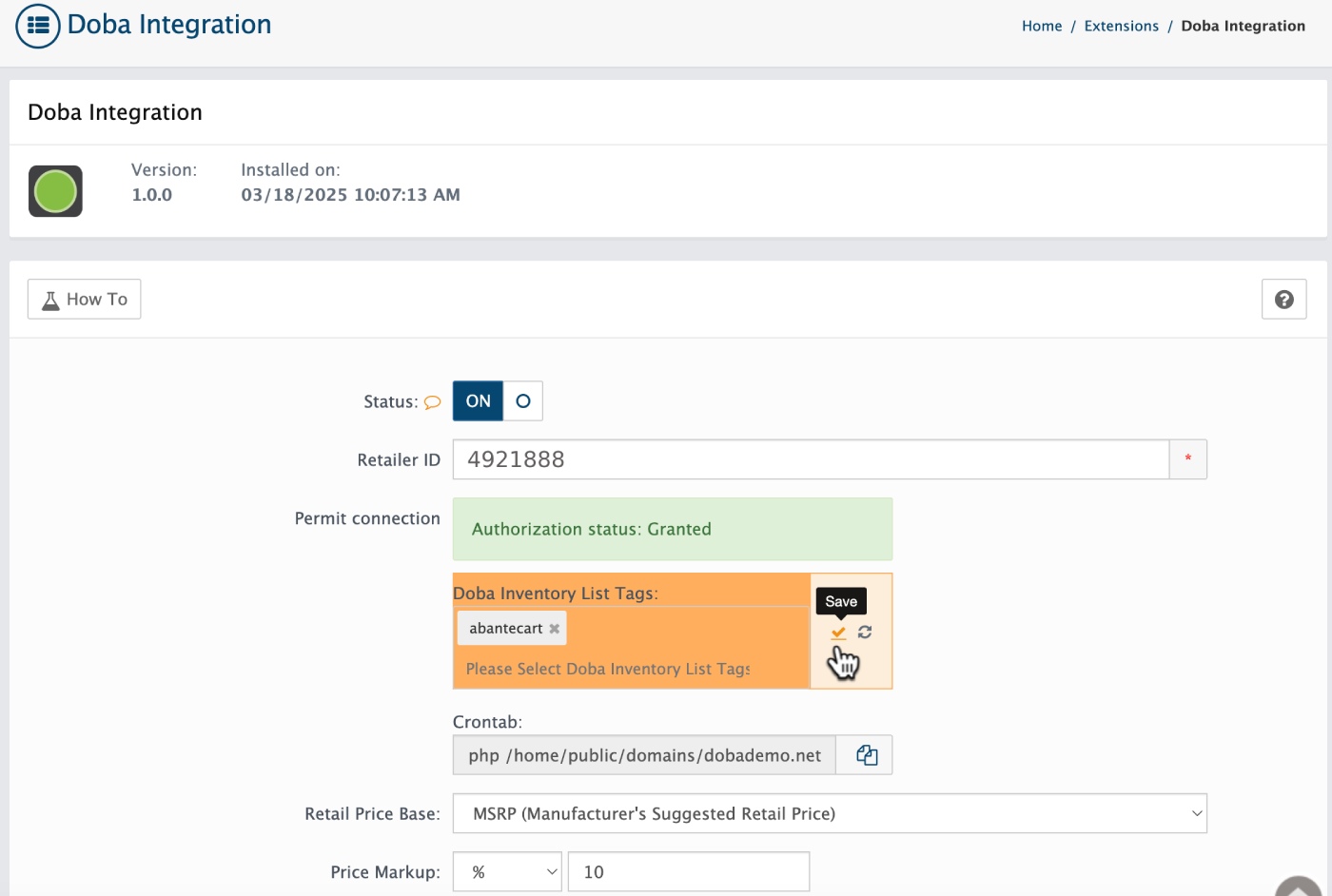Image resolution: width=1332 pixels, height=896 pixels.
Task: Open the help question mark icon
Action: coord(1283,300)
